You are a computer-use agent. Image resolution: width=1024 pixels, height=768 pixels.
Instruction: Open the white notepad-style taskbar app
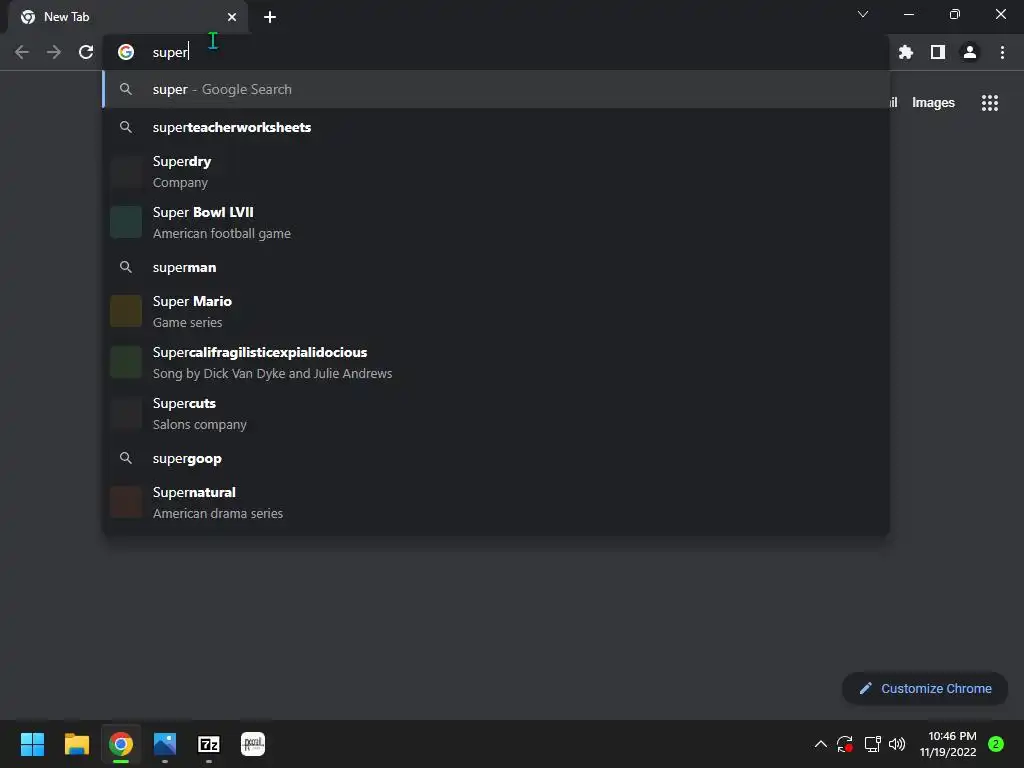(x=253, y=744)
